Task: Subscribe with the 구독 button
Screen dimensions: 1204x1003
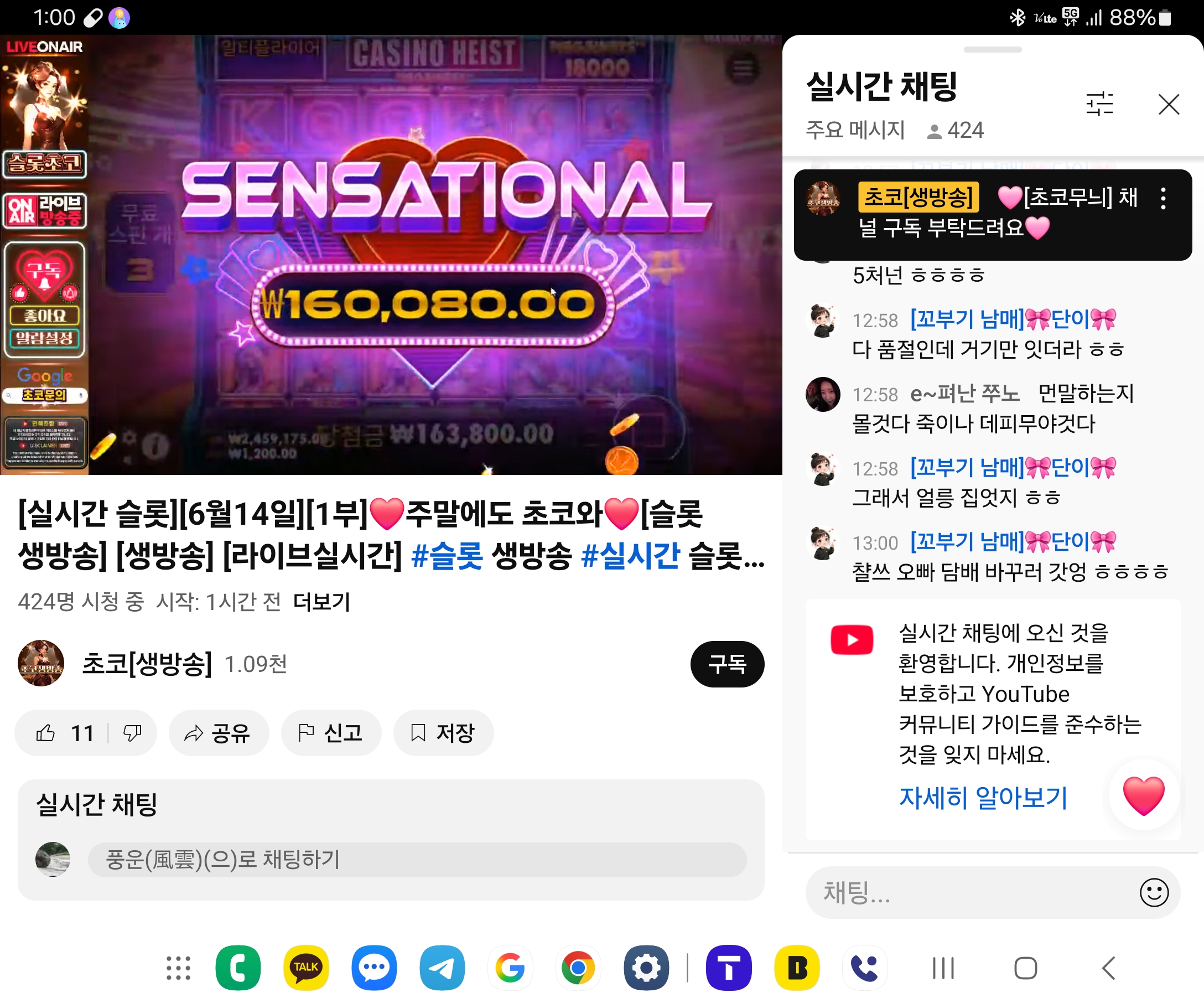Action: tap(727, 664)
